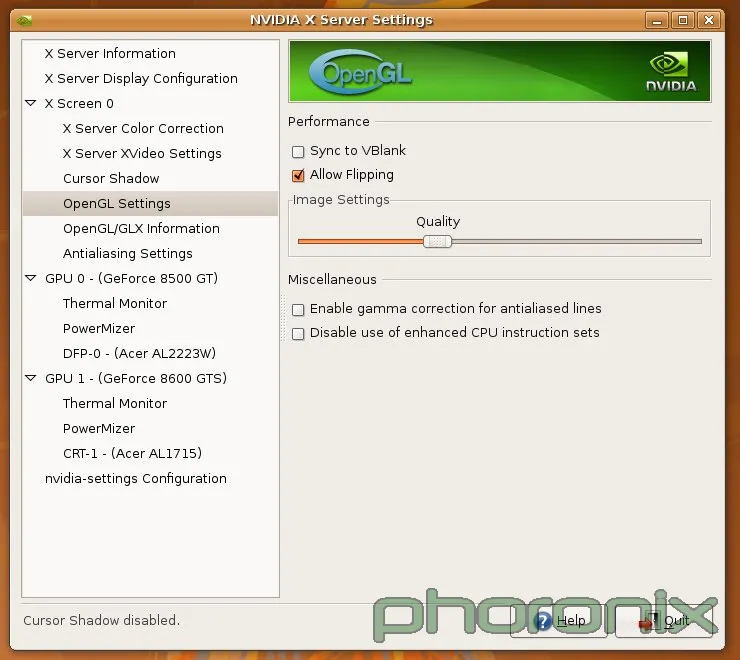Click the NVIDIA icon in the title bar
Image resolution: width=740 pixels, height=660 pixels.
click(x=24, y=19)
